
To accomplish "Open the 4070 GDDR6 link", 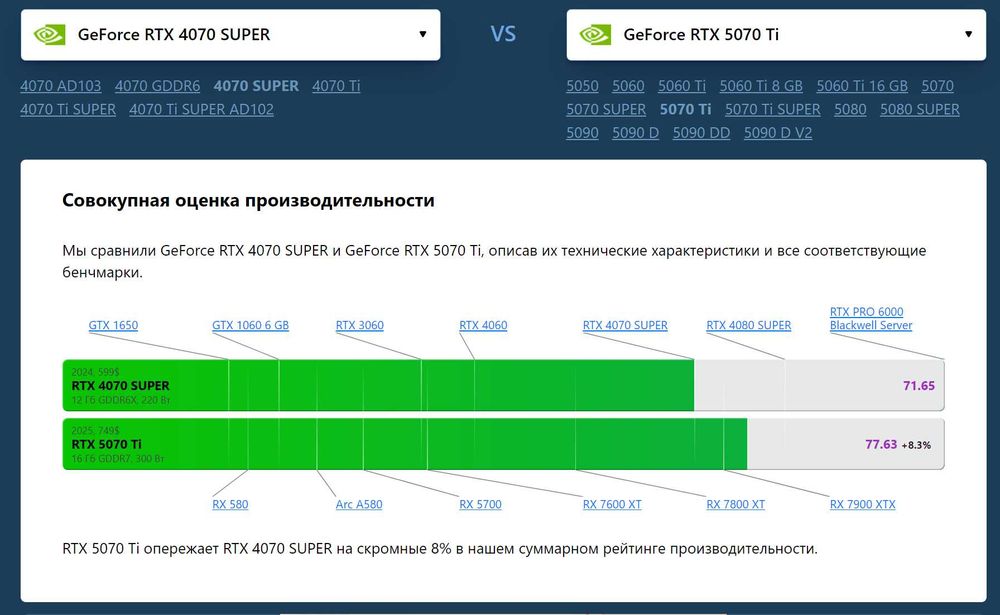I will pos(158,86).
